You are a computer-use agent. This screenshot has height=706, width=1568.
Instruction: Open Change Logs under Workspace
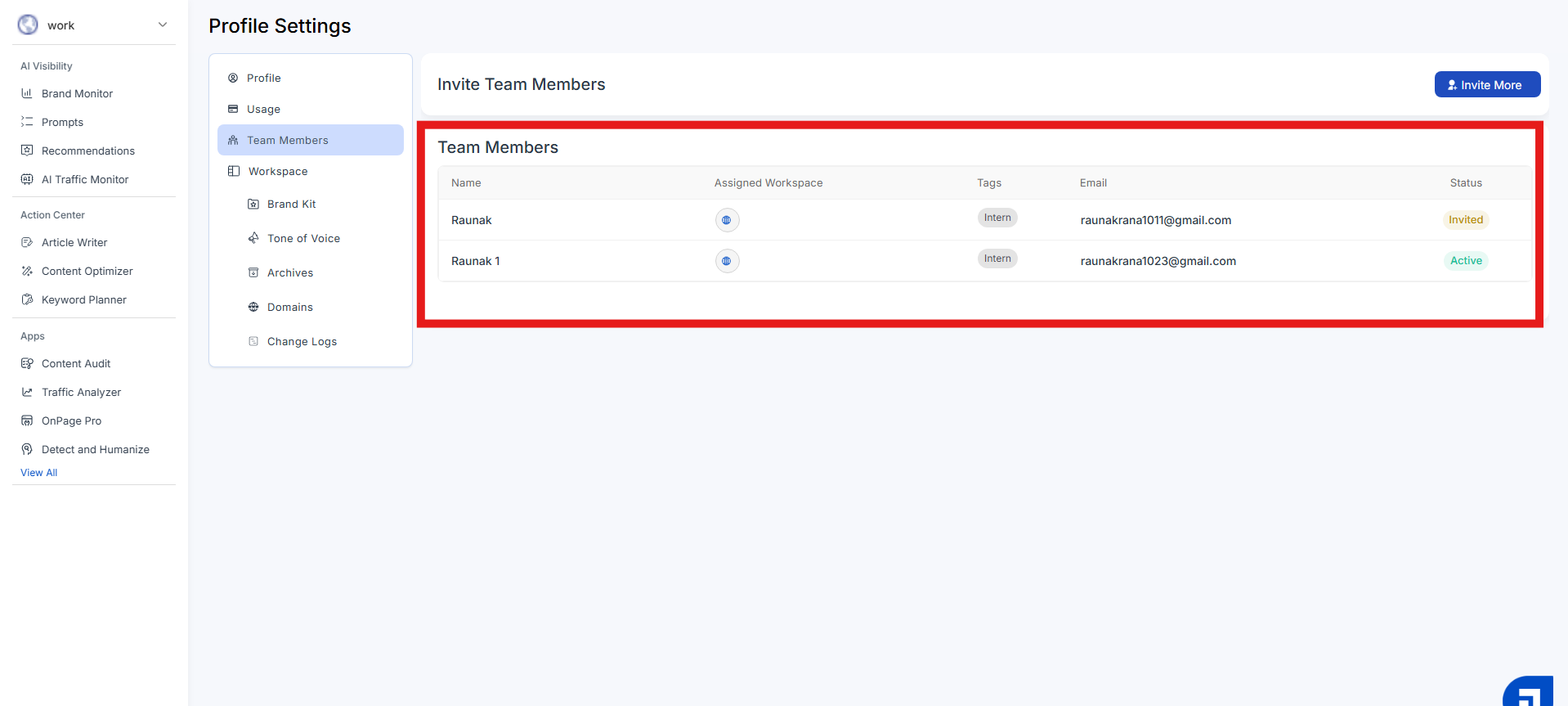302,341
